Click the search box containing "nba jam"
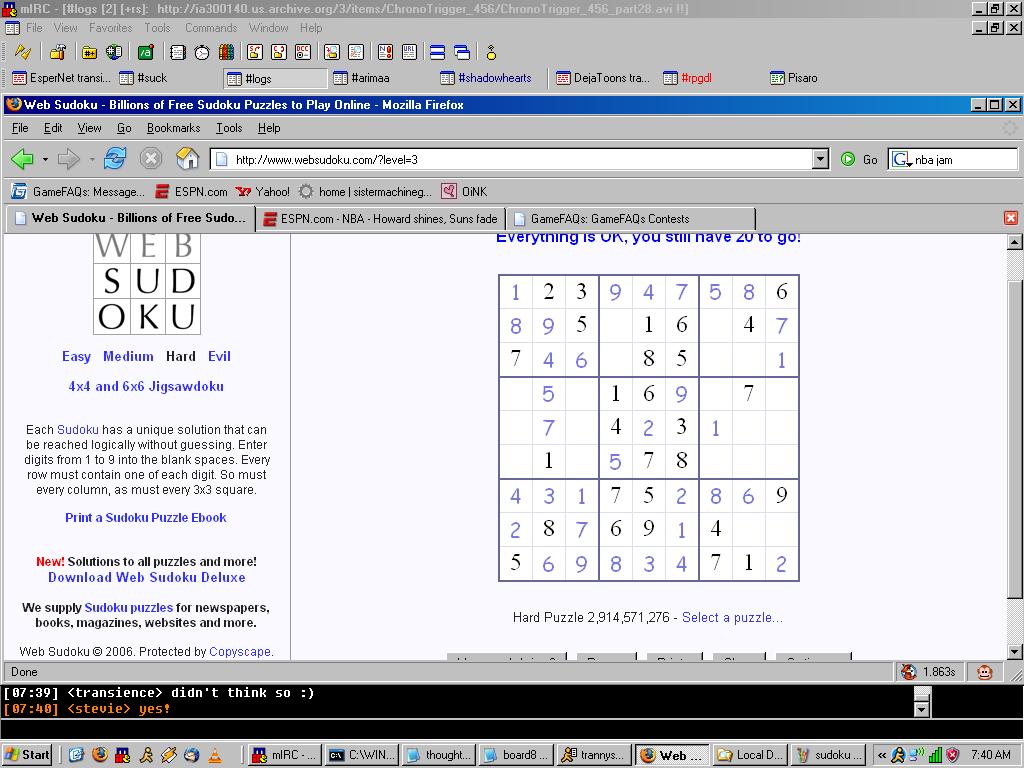Screen dimensions: 1024x768 tap(962, 159)
